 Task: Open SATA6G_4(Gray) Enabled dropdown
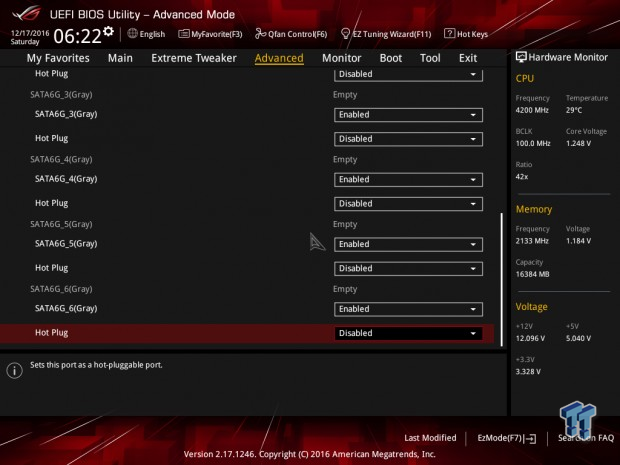point(408,180)
